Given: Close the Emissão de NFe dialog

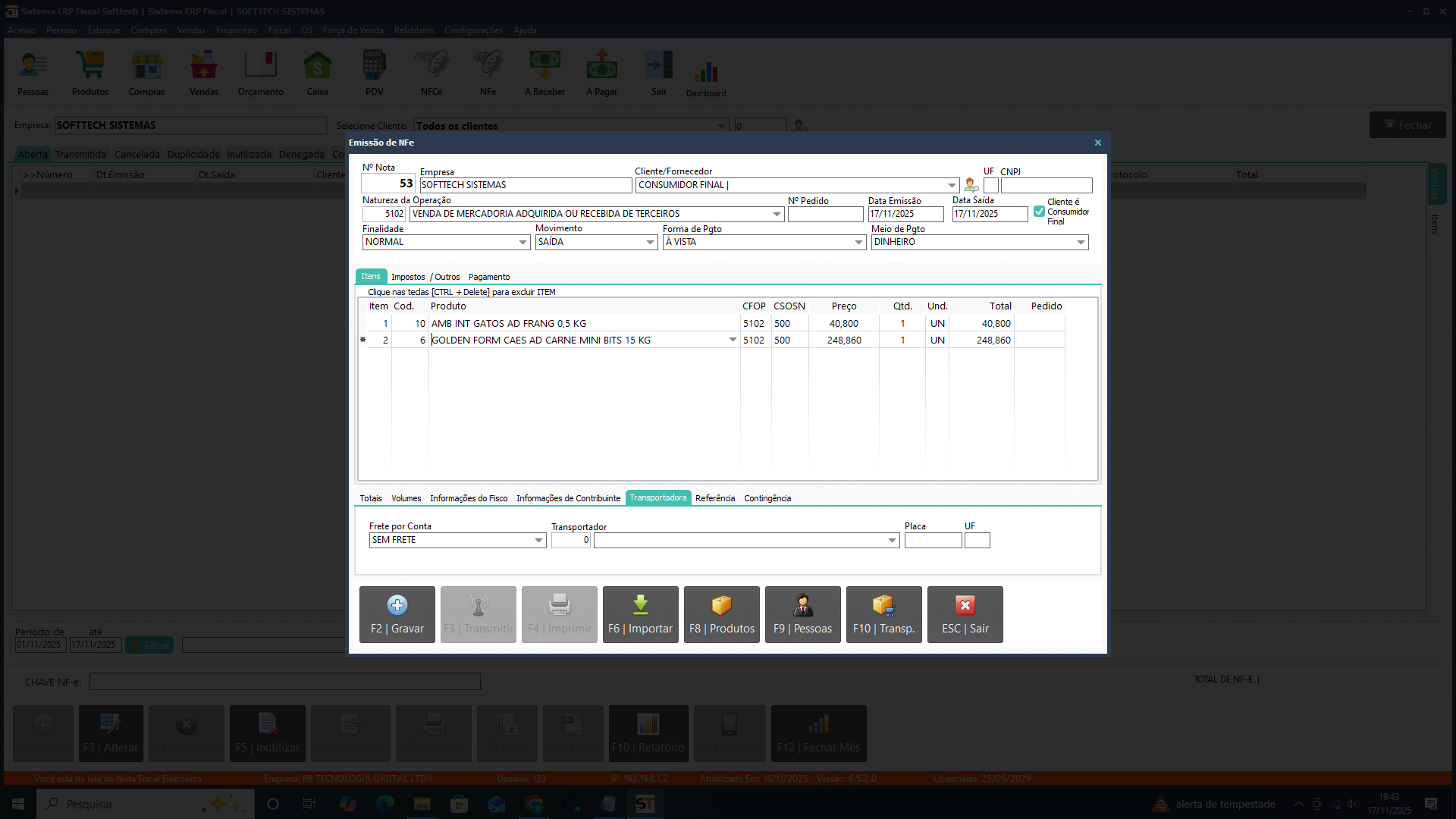Looking at the screenshot, I should (1097, 143).
